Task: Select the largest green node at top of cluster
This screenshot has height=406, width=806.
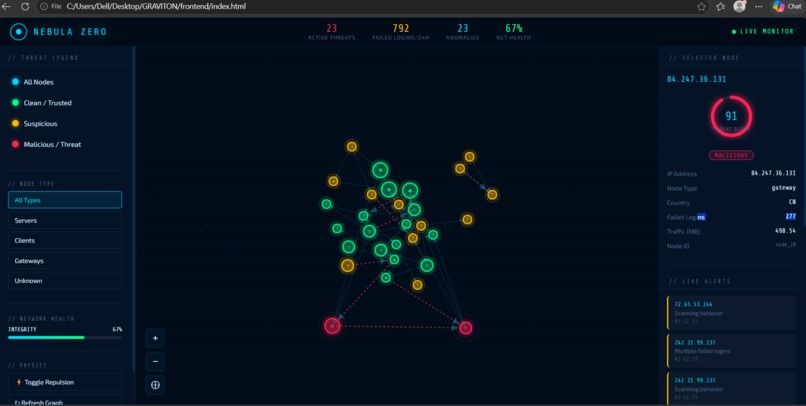Action: (x=380, y=170)
